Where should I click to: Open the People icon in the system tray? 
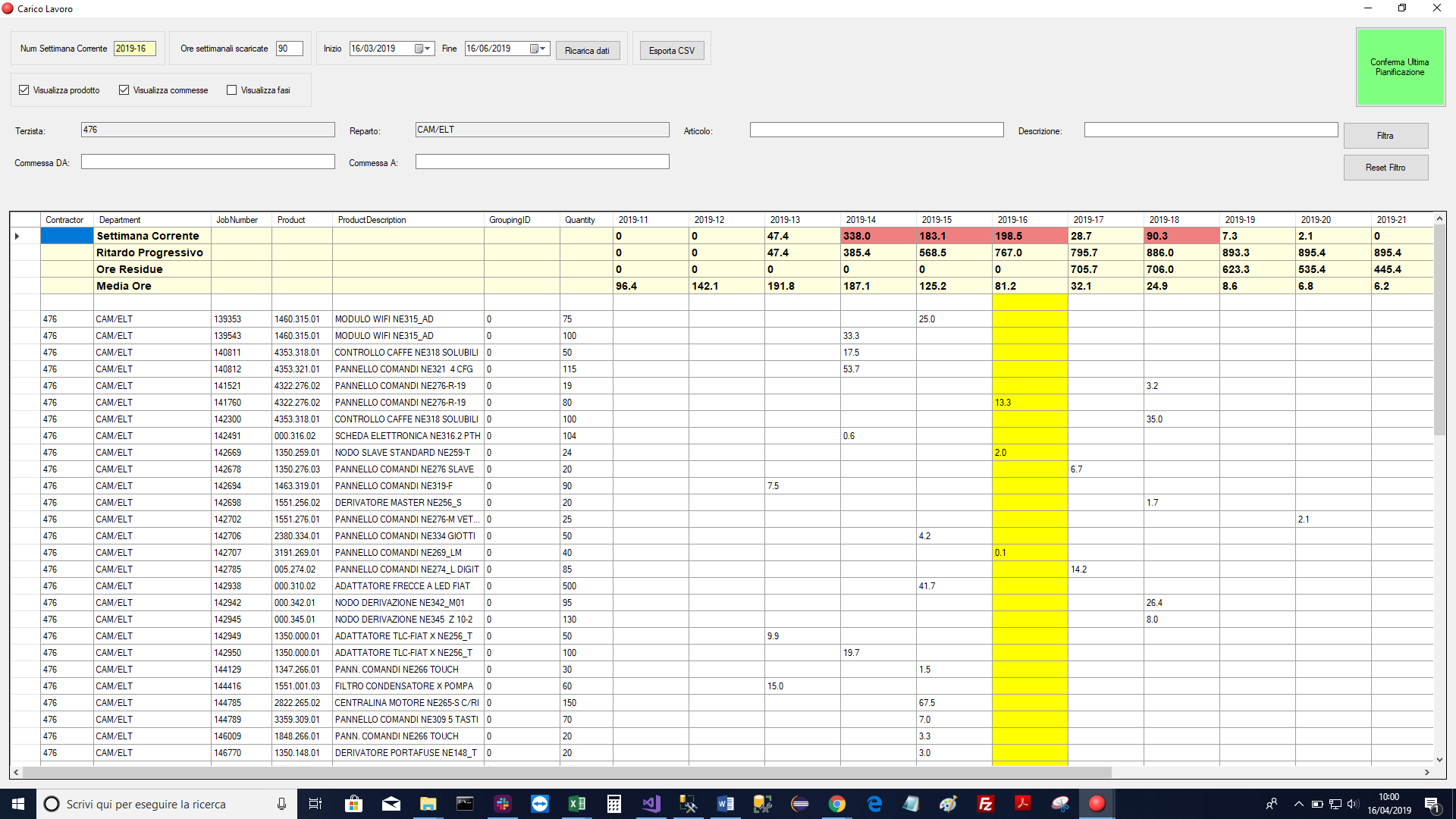pos(1272,804)
